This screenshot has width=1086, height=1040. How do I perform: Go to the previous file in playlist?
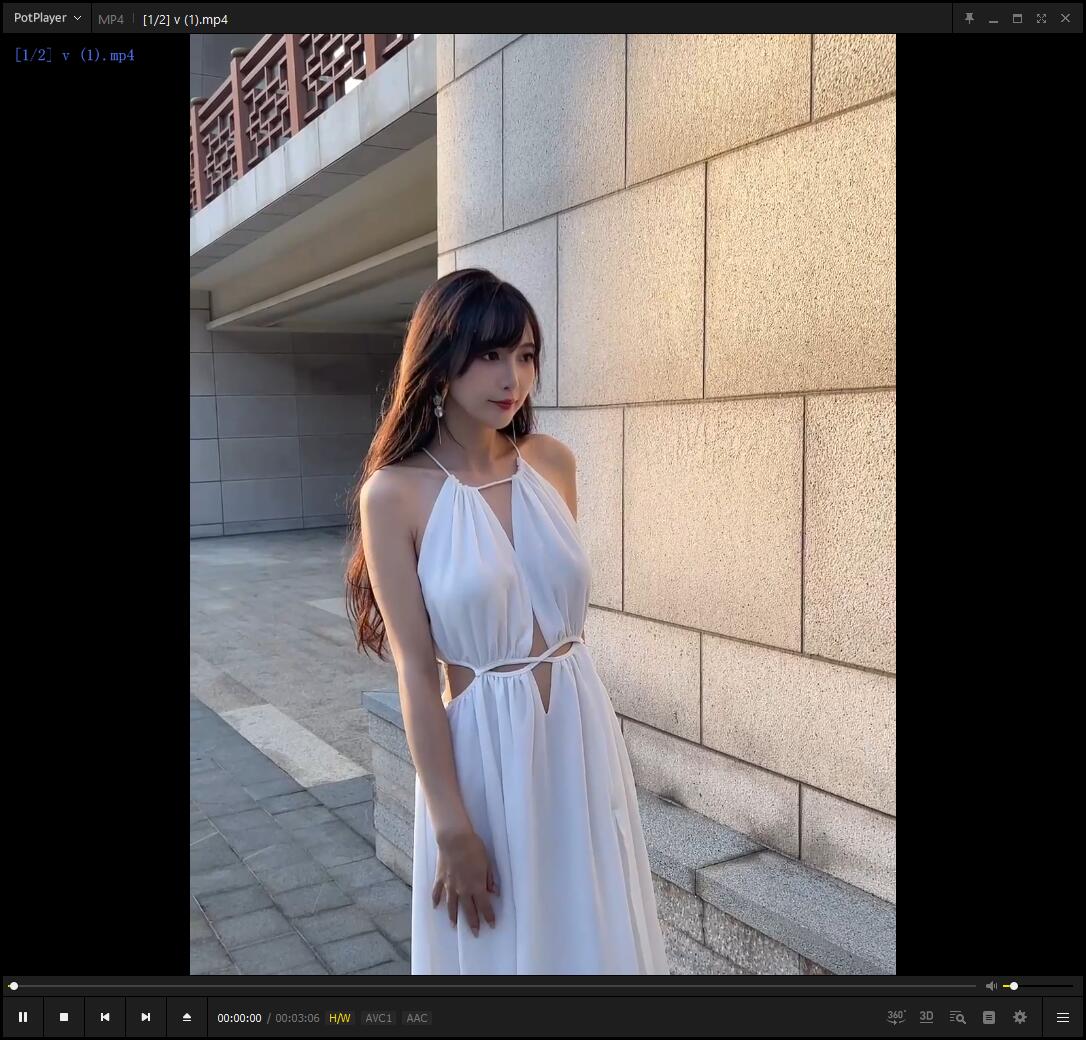pyautogui.click(x=105, y=1016)
